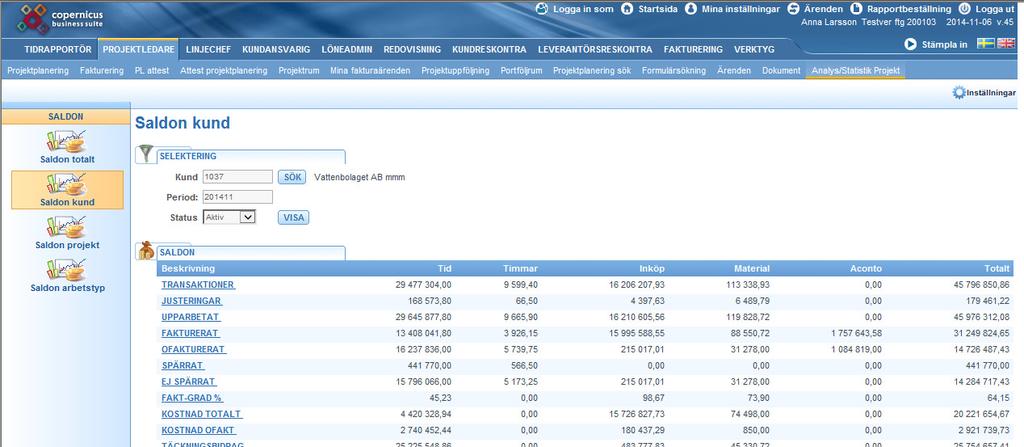Click the Kund input field
1024x447 pixels.
(238, 176)
